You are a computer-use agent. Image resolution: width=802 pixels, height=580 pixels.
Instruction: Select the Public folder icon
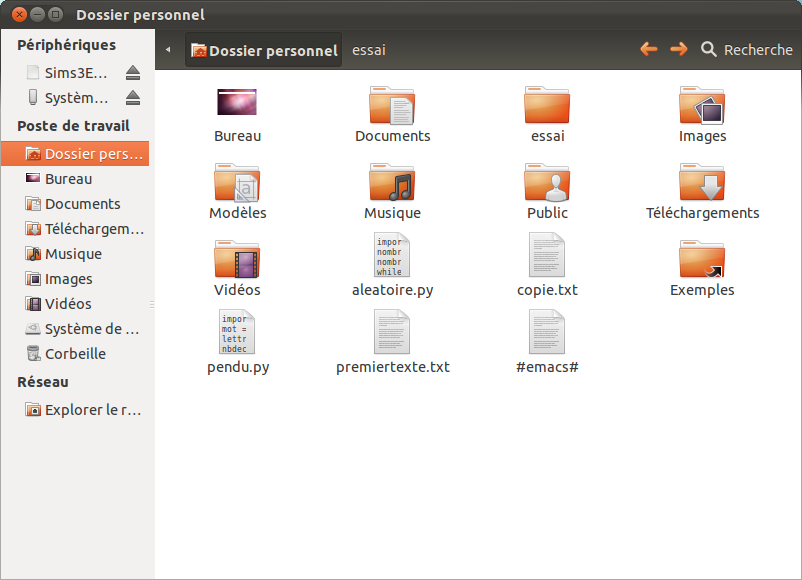[547, 182]
